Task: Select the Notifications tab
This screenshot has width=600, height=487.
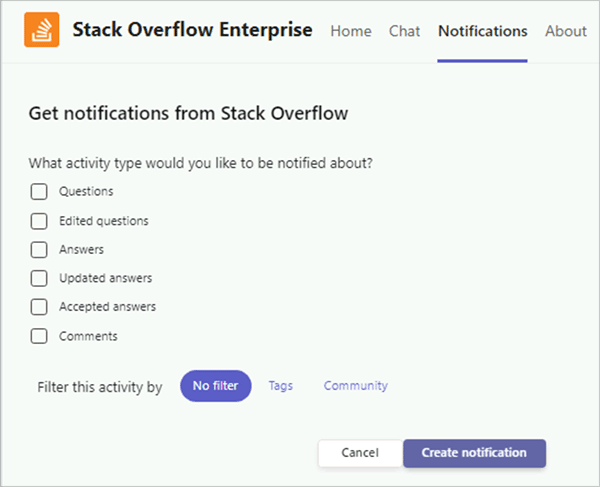Action: [x=482, y=31]
